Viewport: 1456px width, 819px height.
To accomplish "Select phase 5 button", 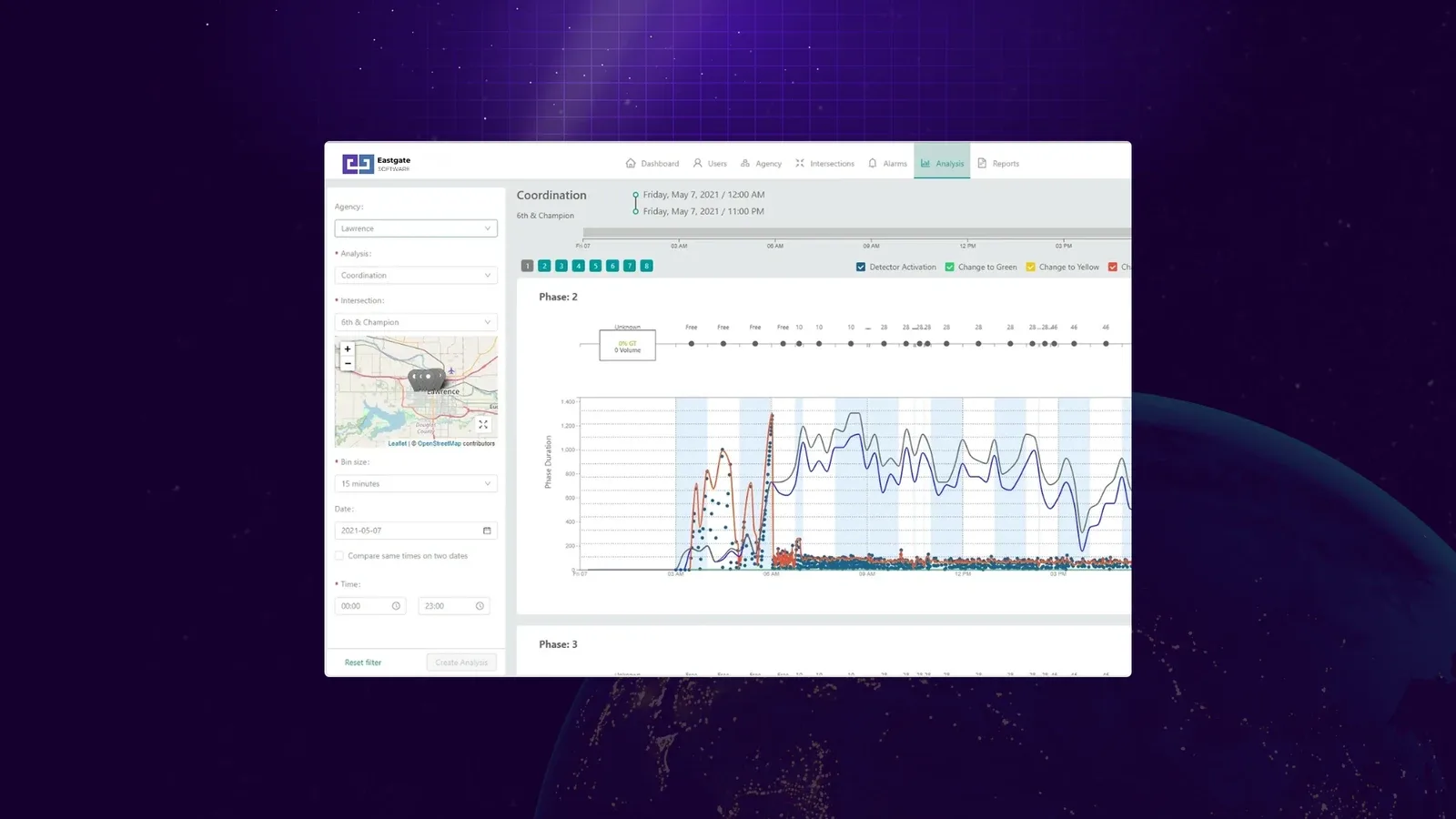I will (x=595, y=266).
